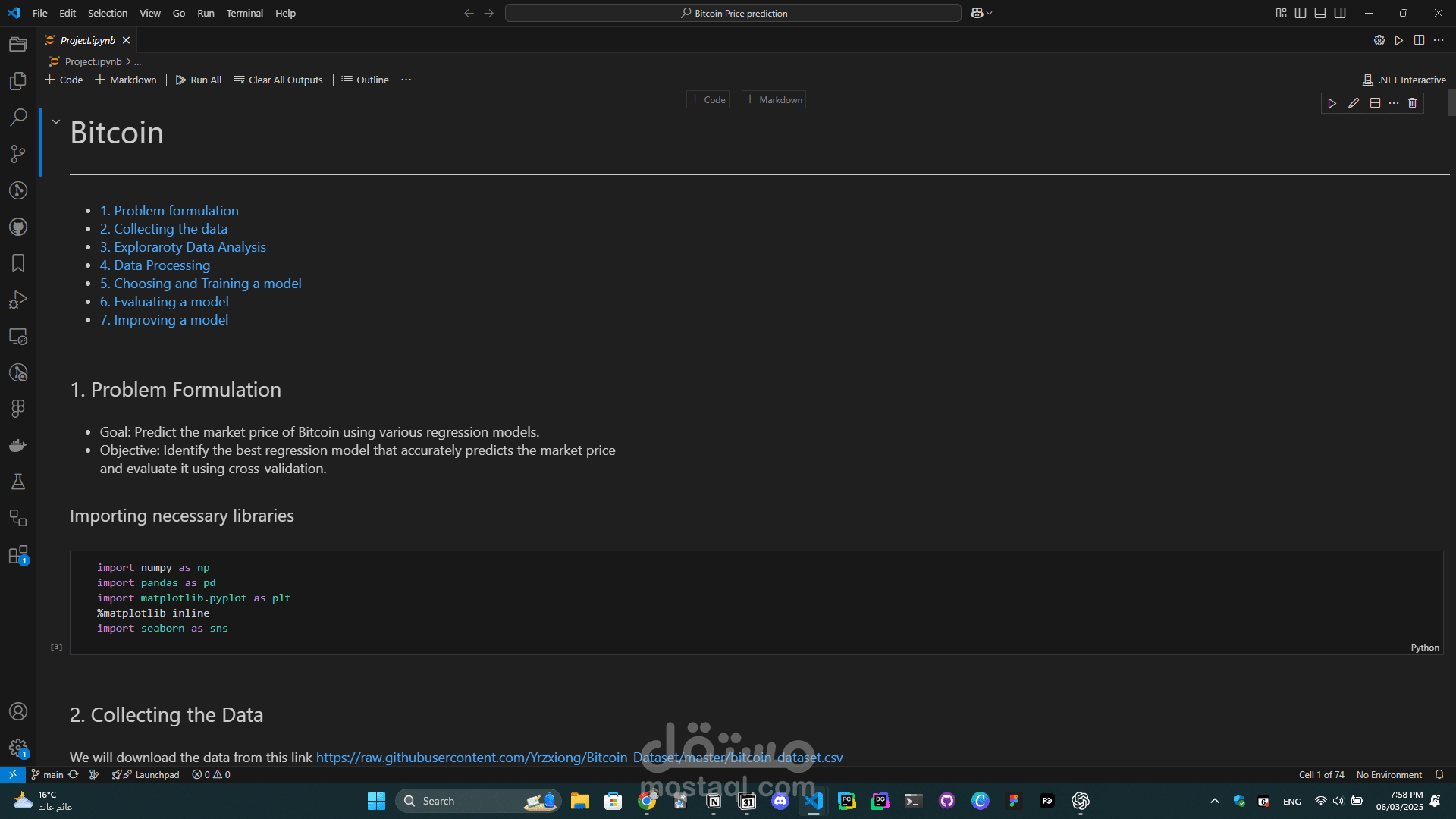
Task: Open errors and warnings count in status bar
Action: pyautogui.click(x=211, y=774)
